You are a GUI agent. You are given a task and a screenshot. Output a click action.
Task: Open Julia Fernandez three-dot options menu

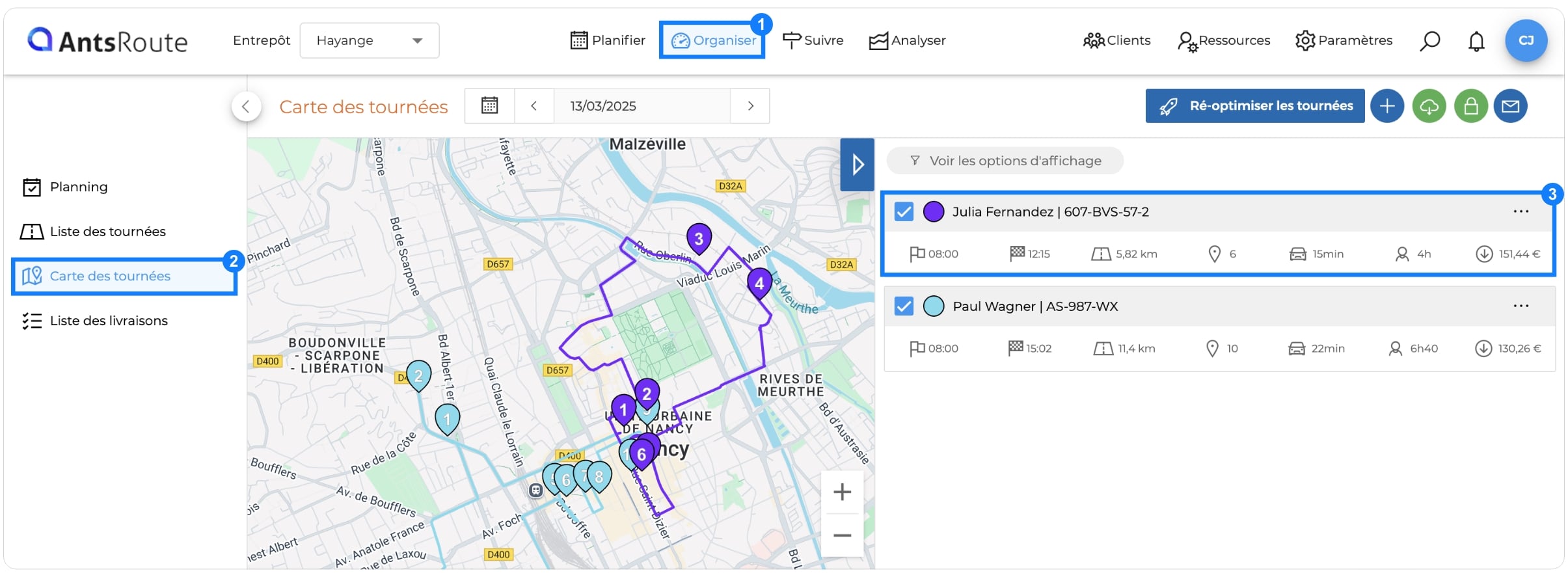[x=1521, y=211]
